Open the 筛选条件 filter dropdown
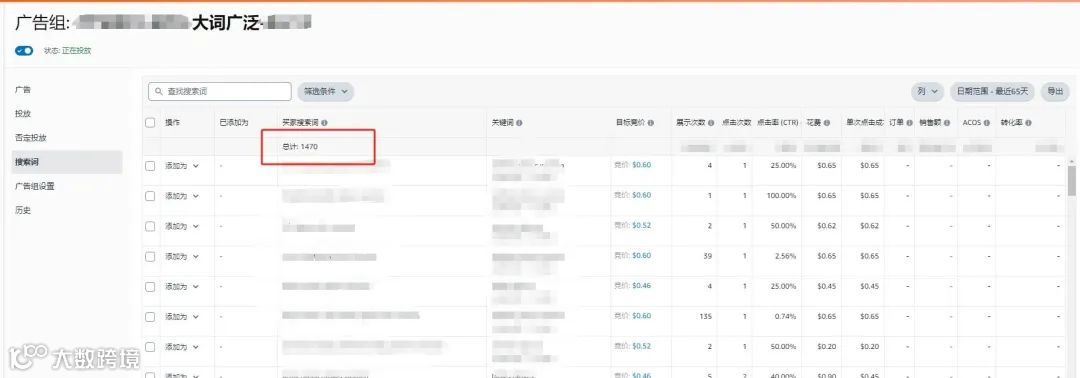The image size is (1080, 378). [x=326, y=92]
